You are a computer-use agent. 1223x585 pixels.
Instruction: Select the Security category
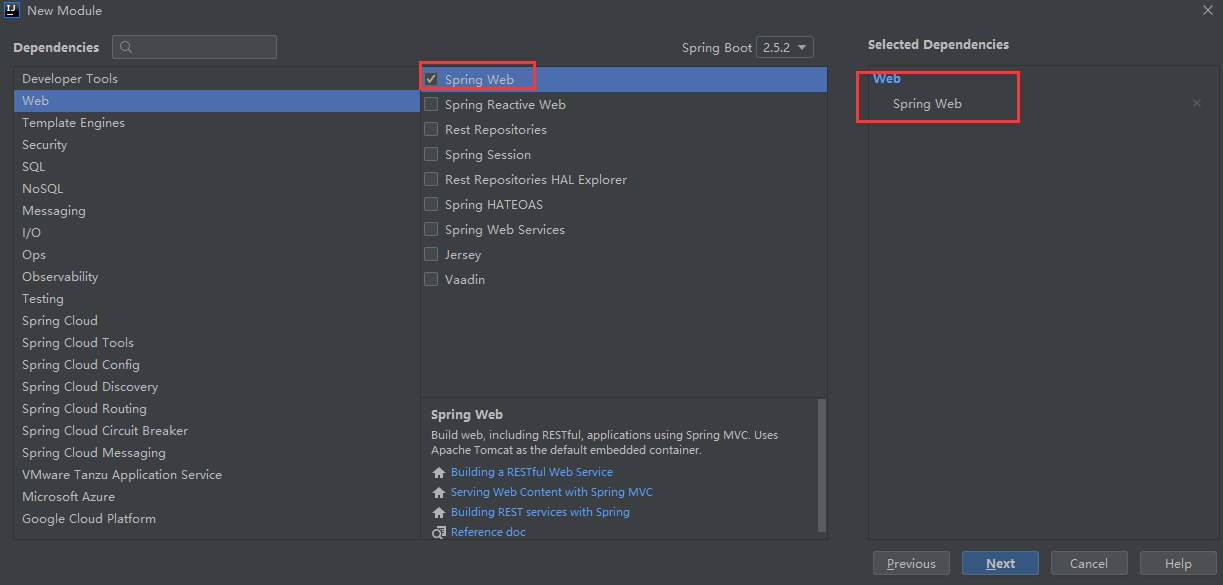point(216,145)
